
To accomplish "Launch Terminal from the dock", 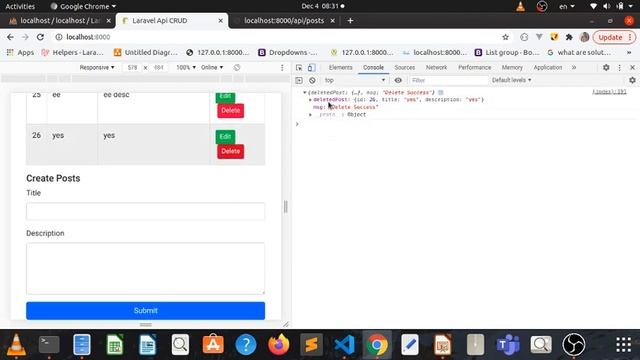I will click(49, 345).
